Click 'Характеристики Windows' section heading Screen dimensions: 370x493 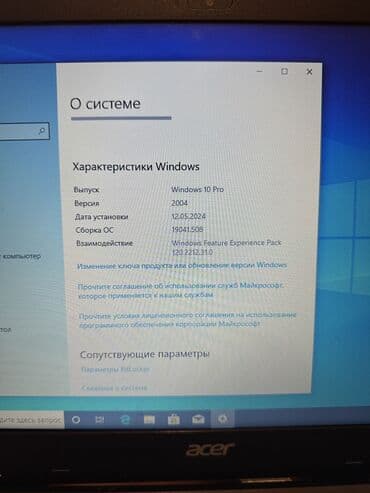tap(136, 166)
